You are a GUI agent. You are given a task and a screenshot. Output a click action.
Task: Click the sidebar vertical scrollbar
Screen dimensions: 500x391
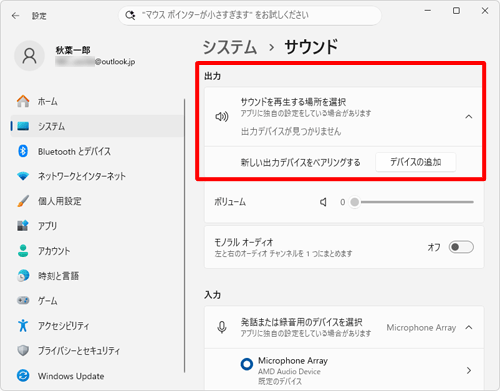[x=184, y=235]
